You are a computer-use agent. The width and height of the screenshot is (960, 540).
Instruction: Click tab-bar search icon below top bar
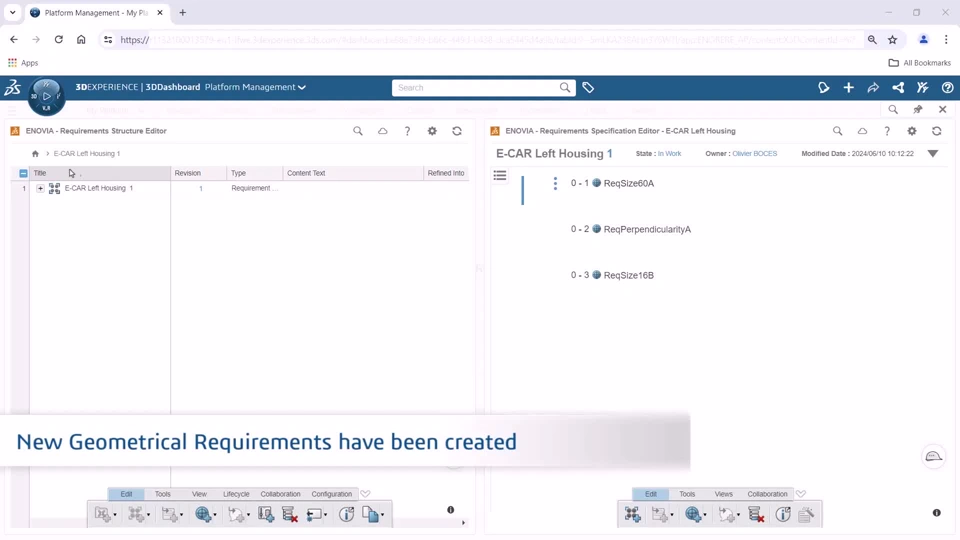coord(893,110)
